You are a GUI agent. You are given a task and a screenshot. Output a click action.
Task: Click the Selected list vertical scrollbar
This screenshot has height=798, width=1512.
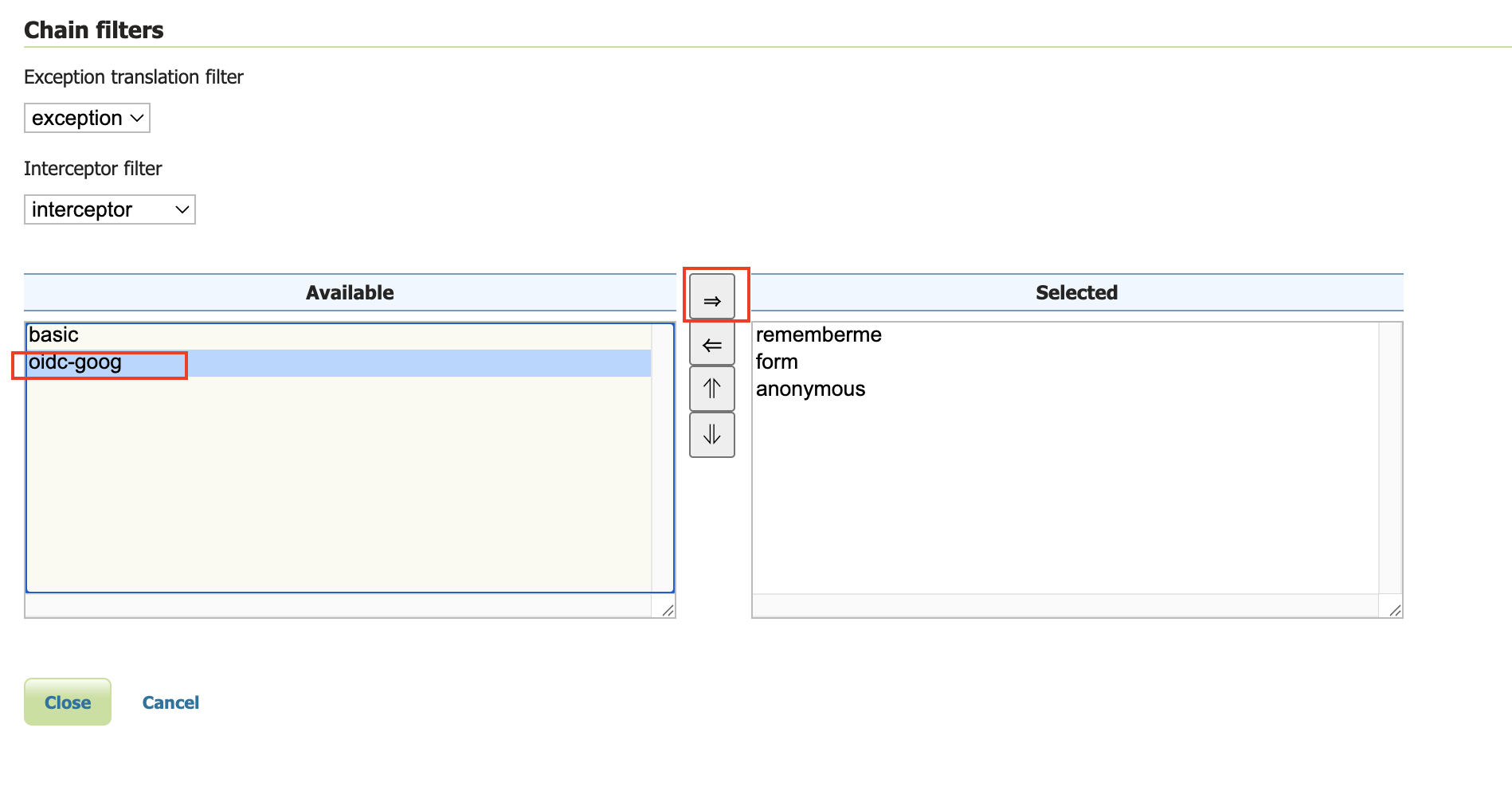pyautogui.click(x=1390, y=456)
